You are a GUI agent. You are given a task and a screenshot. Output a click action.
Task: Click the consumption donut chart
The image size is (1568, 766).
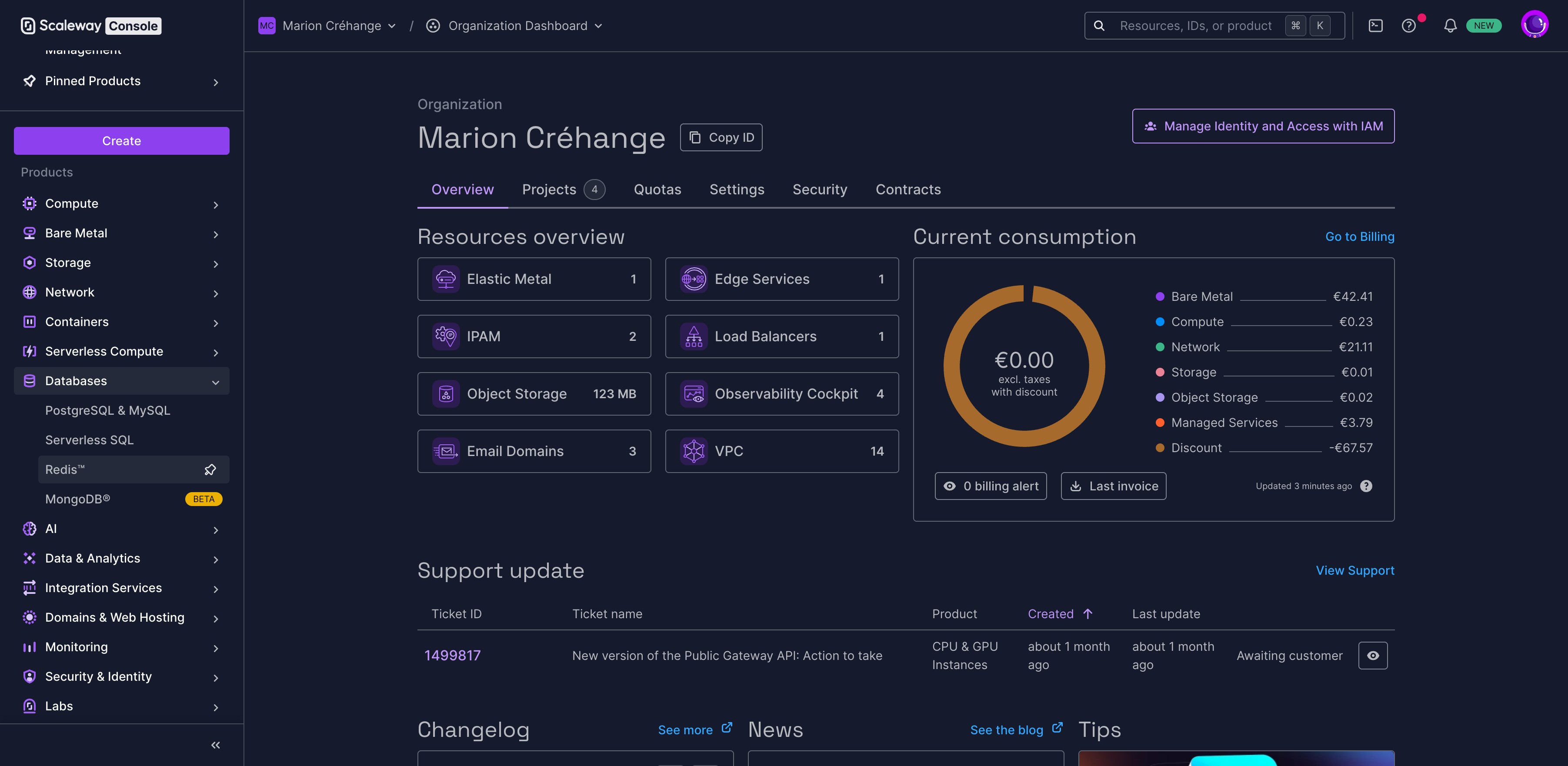1024,366
